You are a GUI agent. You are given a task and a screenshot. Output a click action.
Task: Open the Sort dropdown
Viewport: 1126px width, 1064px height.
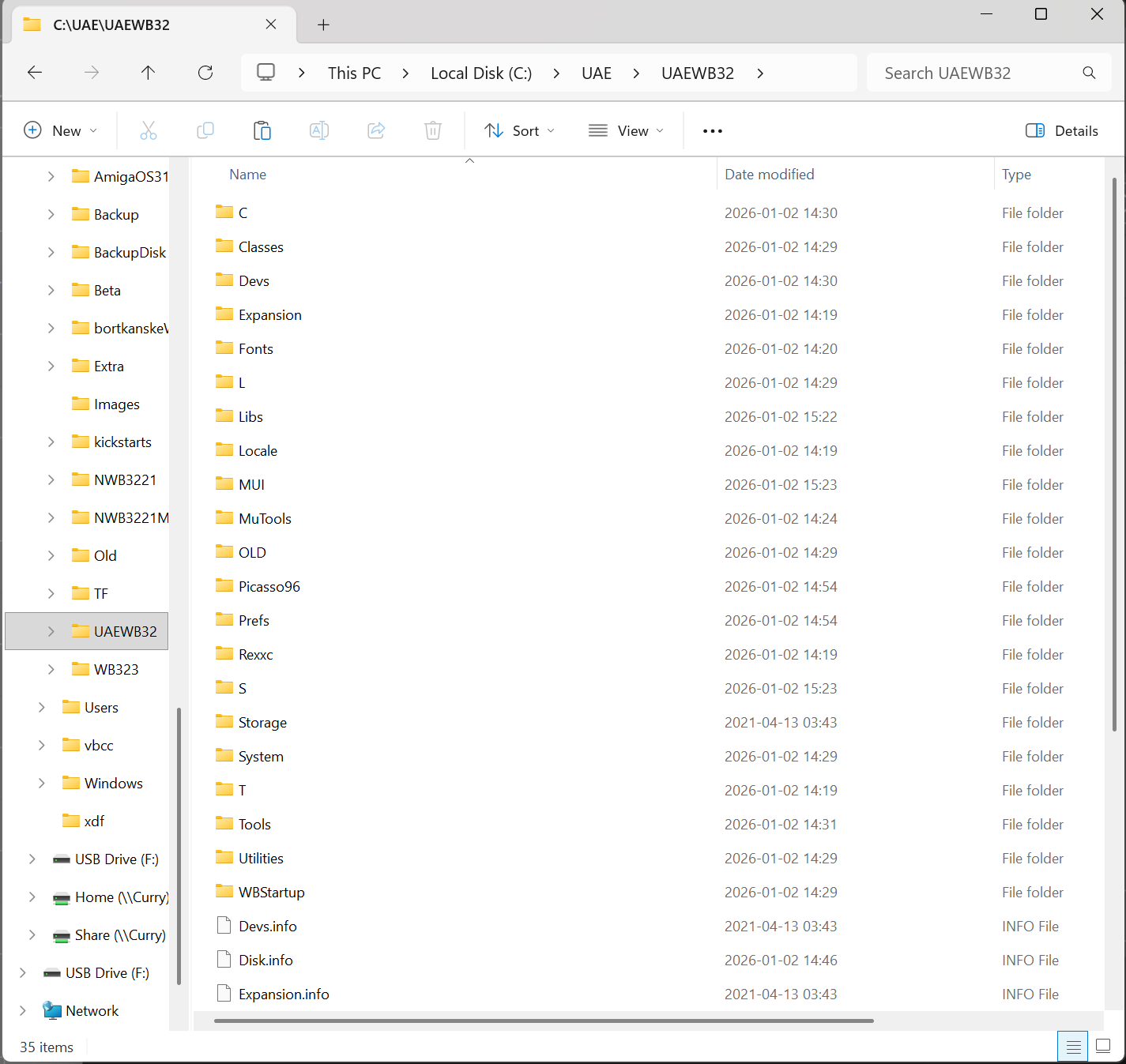(x=519, y=130)
